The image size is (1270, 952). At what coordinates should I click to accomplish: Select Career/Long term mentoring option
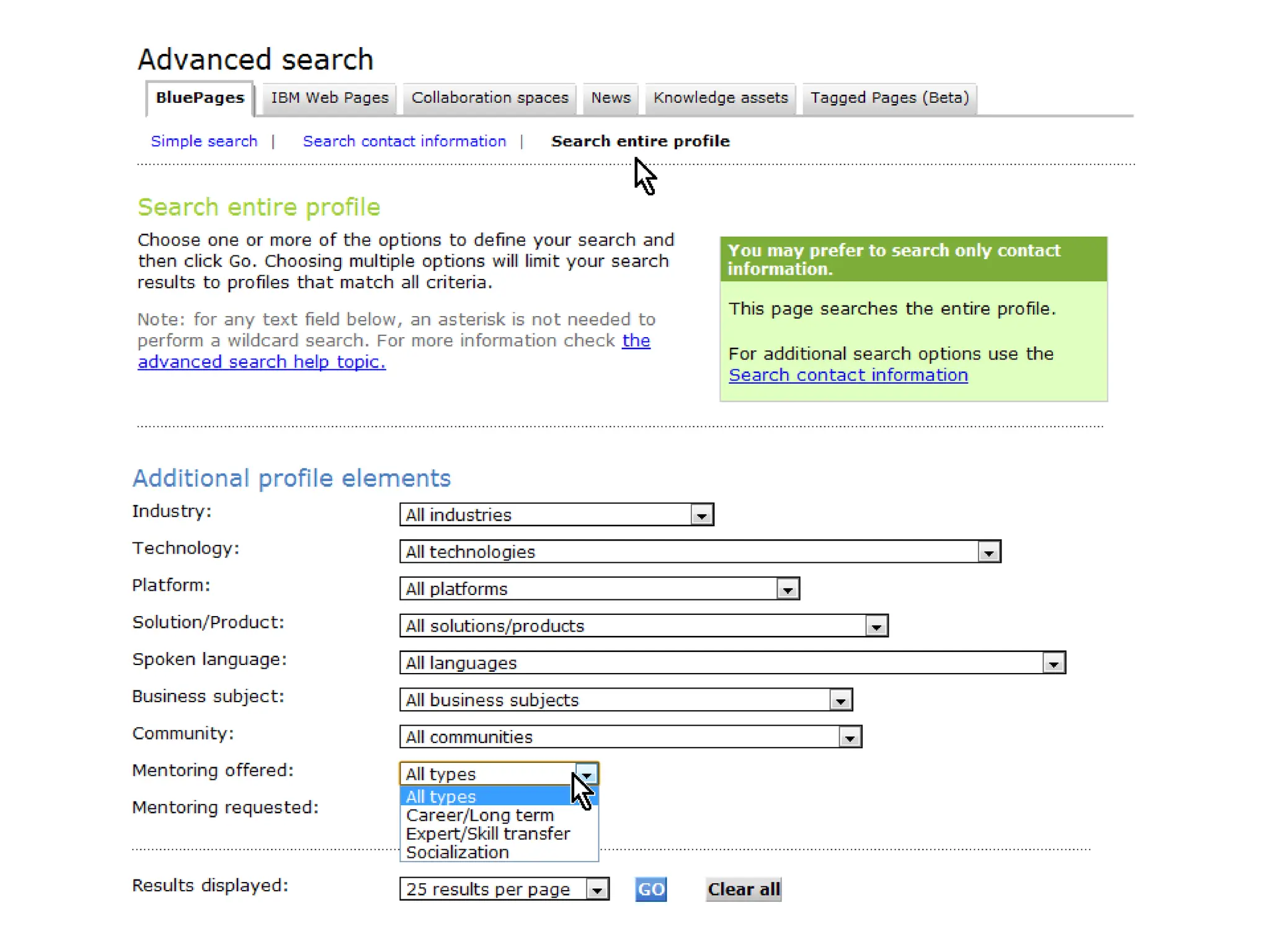(x=479, y=816)
